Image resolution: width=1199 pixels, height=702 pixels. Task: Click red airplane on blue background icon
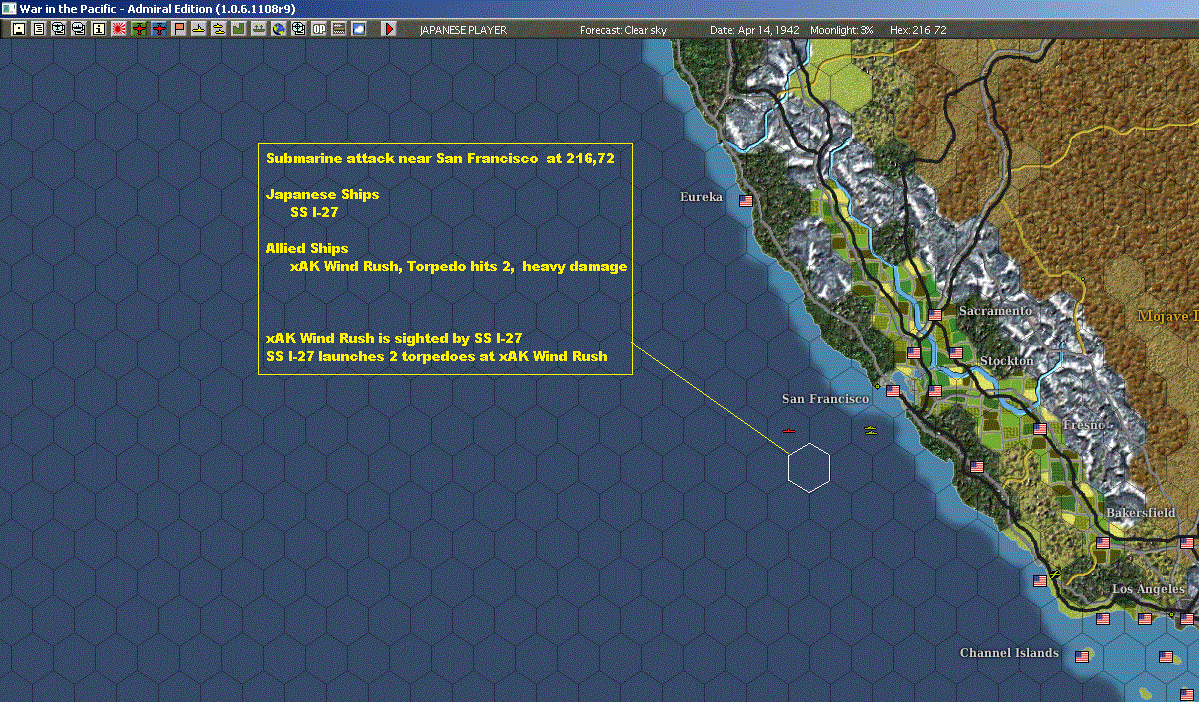click(158, 29)
